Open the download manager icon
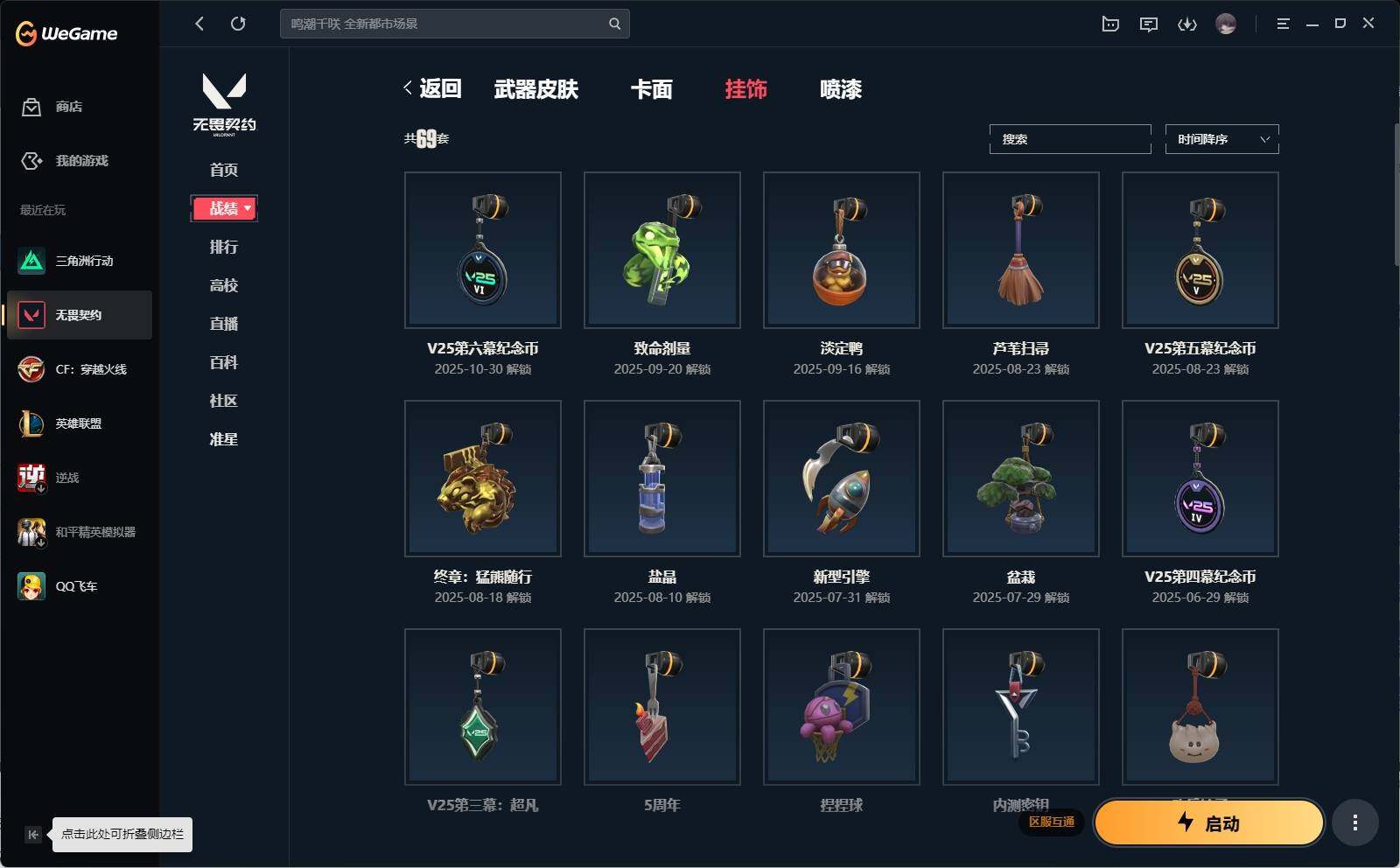 click(1186, 24)
